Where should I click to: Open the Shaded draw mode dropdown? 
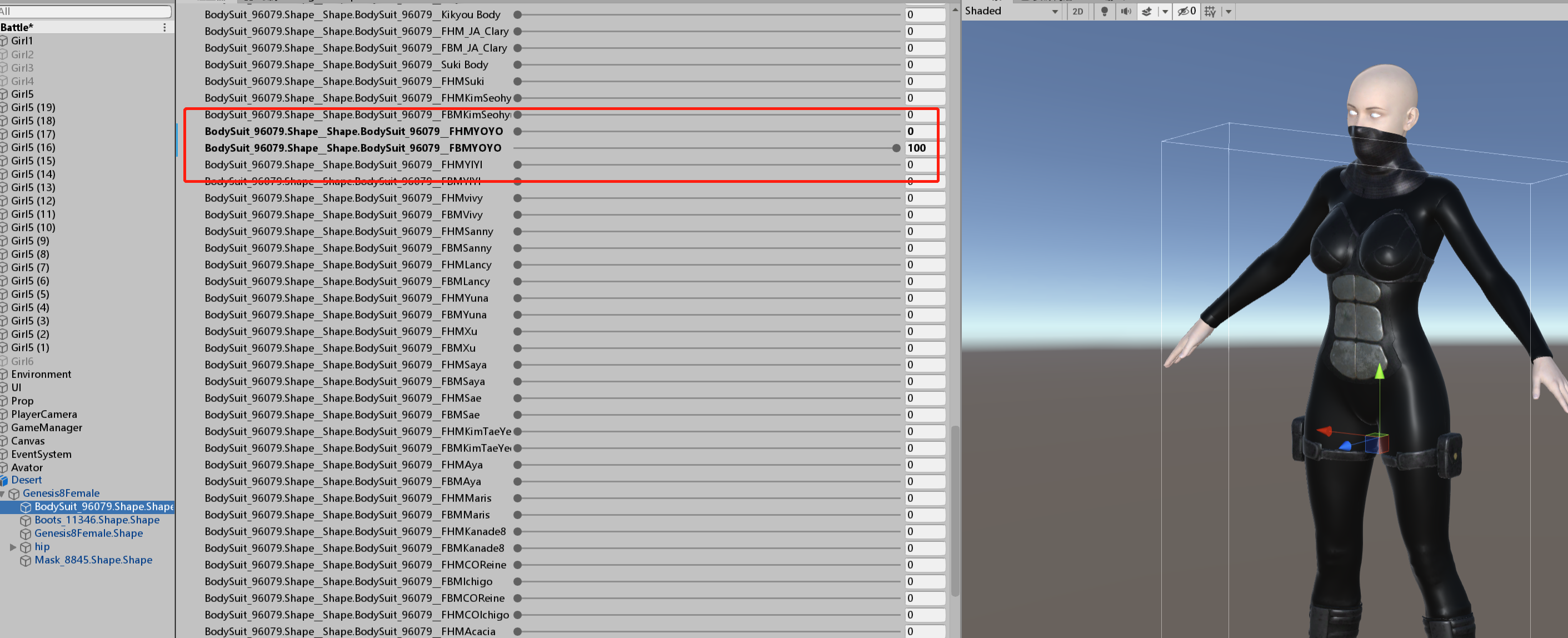coord(1011,11)
